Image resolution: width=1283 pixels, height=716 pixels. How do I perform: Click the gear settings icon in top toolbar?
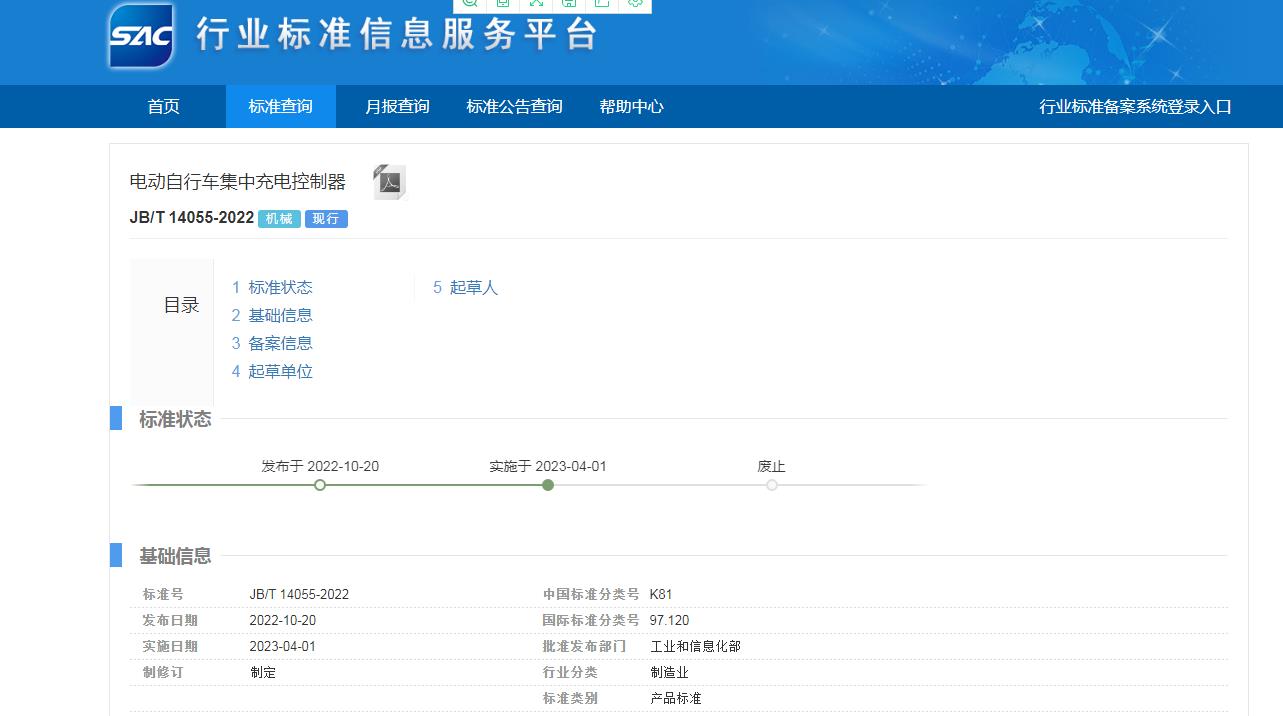pyautogui.click(x=635, y=3)
